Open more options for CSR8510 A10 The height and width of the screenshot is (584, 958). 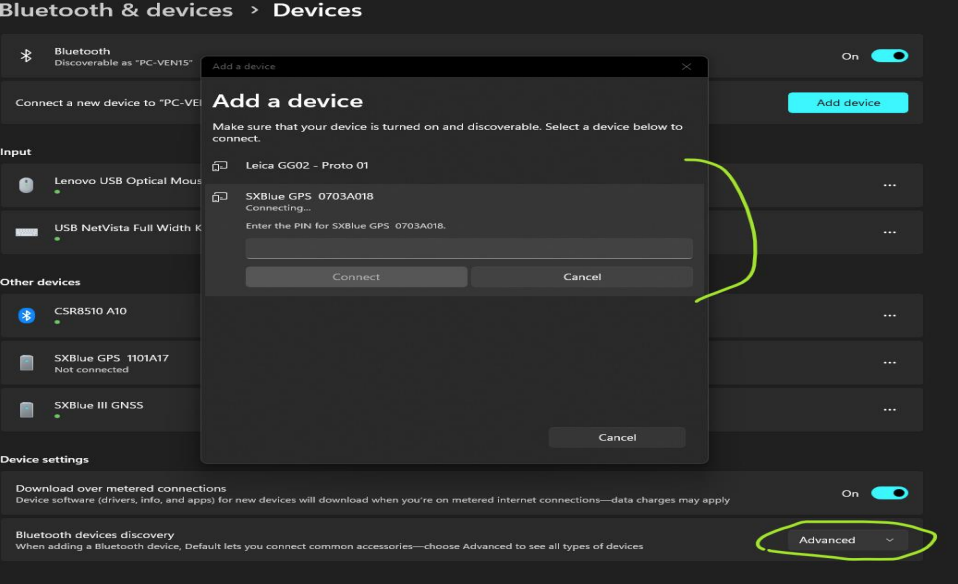(890, 316)
